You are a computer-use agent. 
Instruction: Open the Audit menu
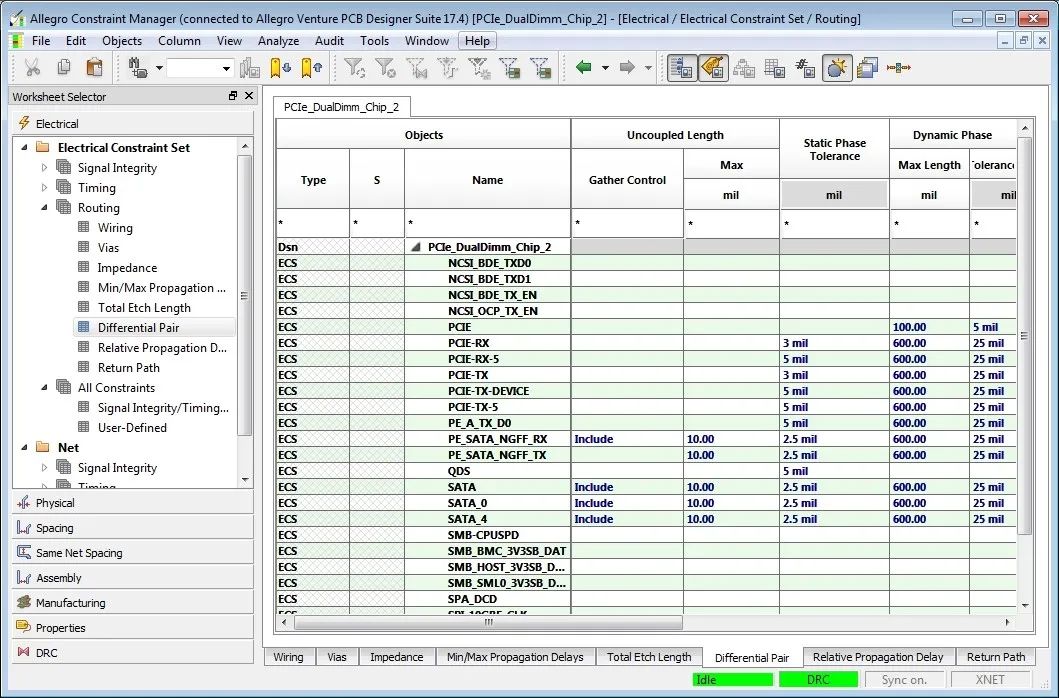[x=330, y=41]
